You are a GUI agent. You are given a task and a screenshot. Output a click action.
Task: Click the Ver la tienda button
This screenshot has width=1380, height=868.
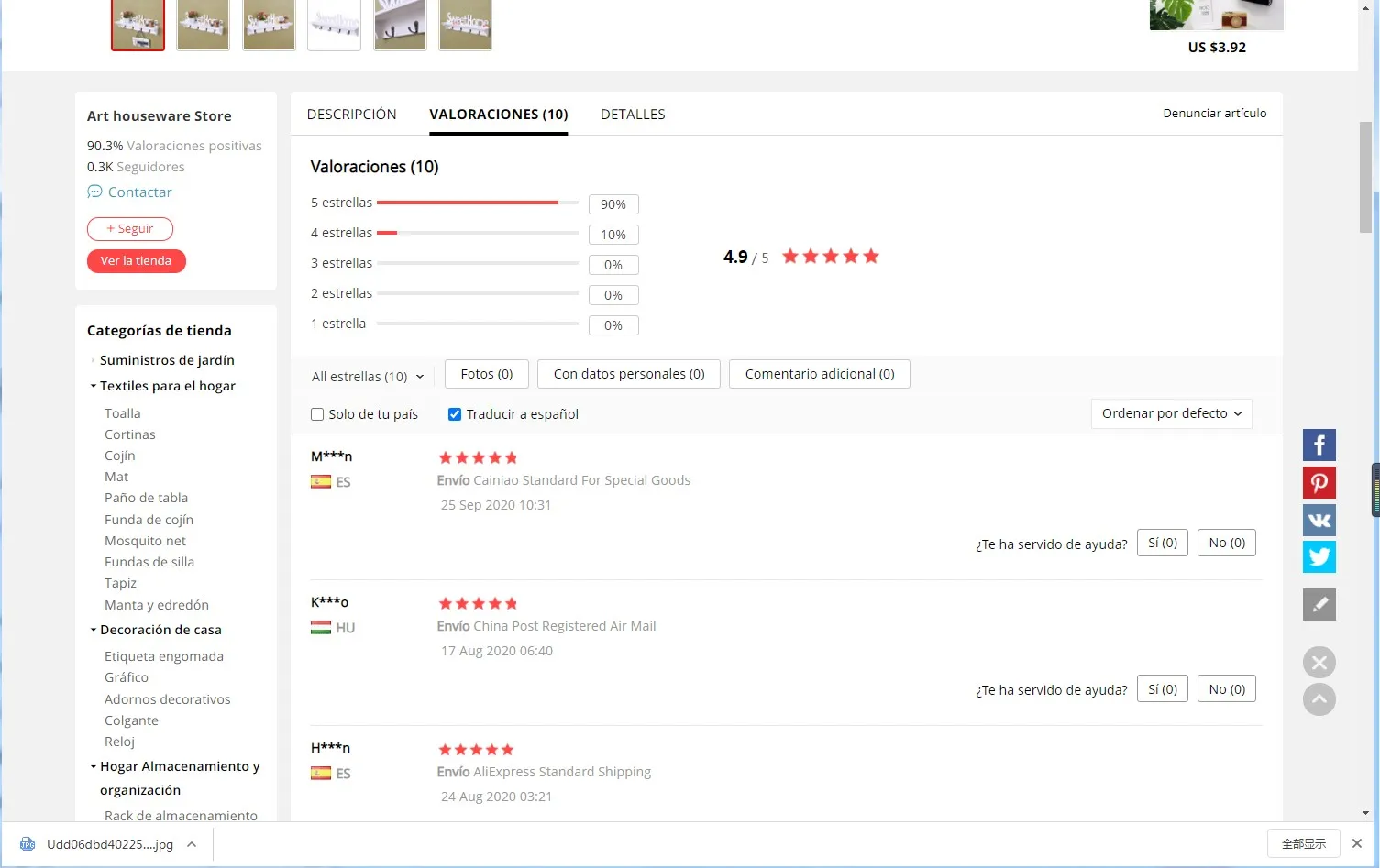click(136, 261)
